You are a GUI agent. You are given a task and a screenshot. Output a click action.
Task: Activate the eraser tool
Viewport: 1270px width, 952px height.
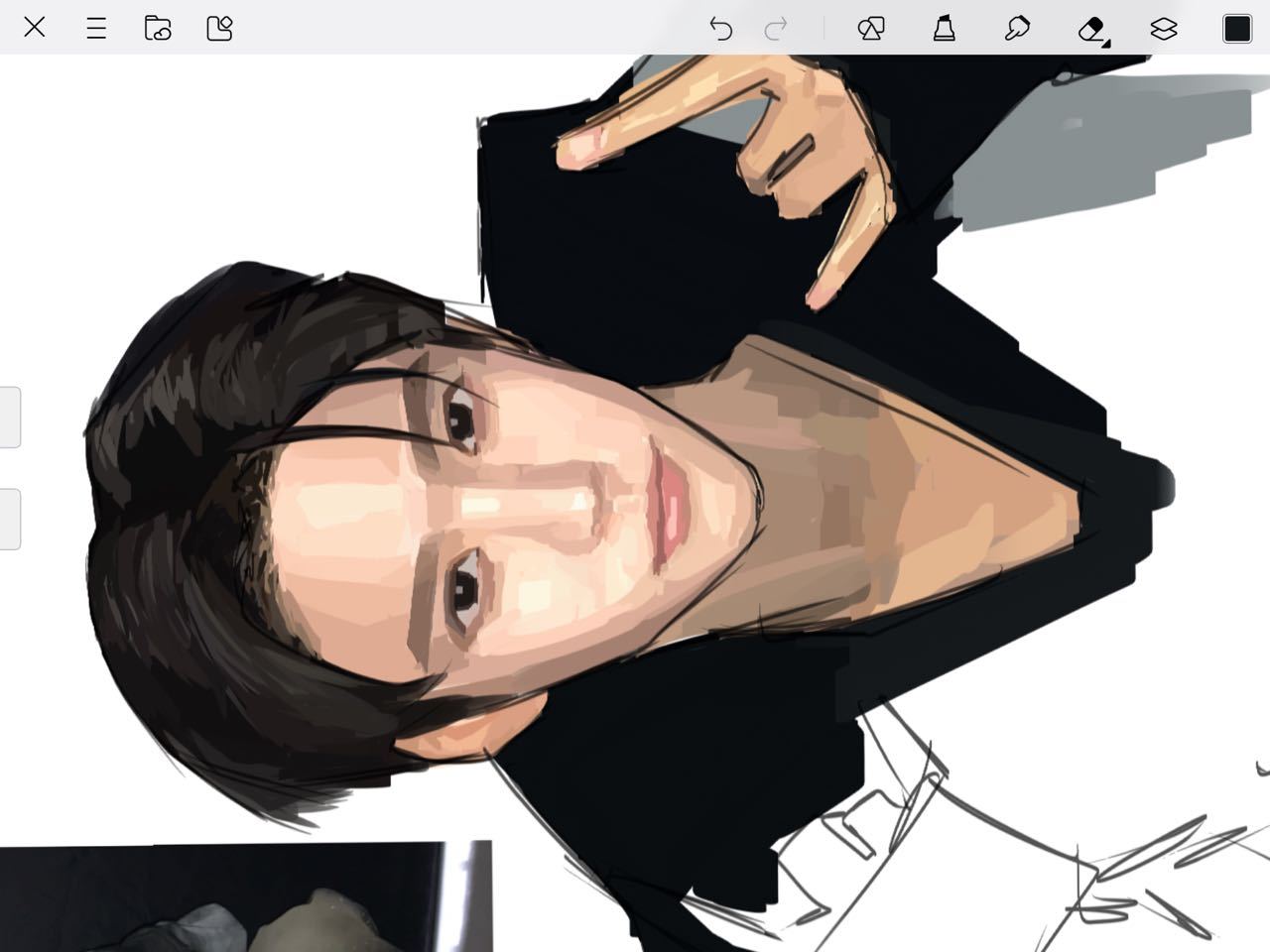[1091, 28]
